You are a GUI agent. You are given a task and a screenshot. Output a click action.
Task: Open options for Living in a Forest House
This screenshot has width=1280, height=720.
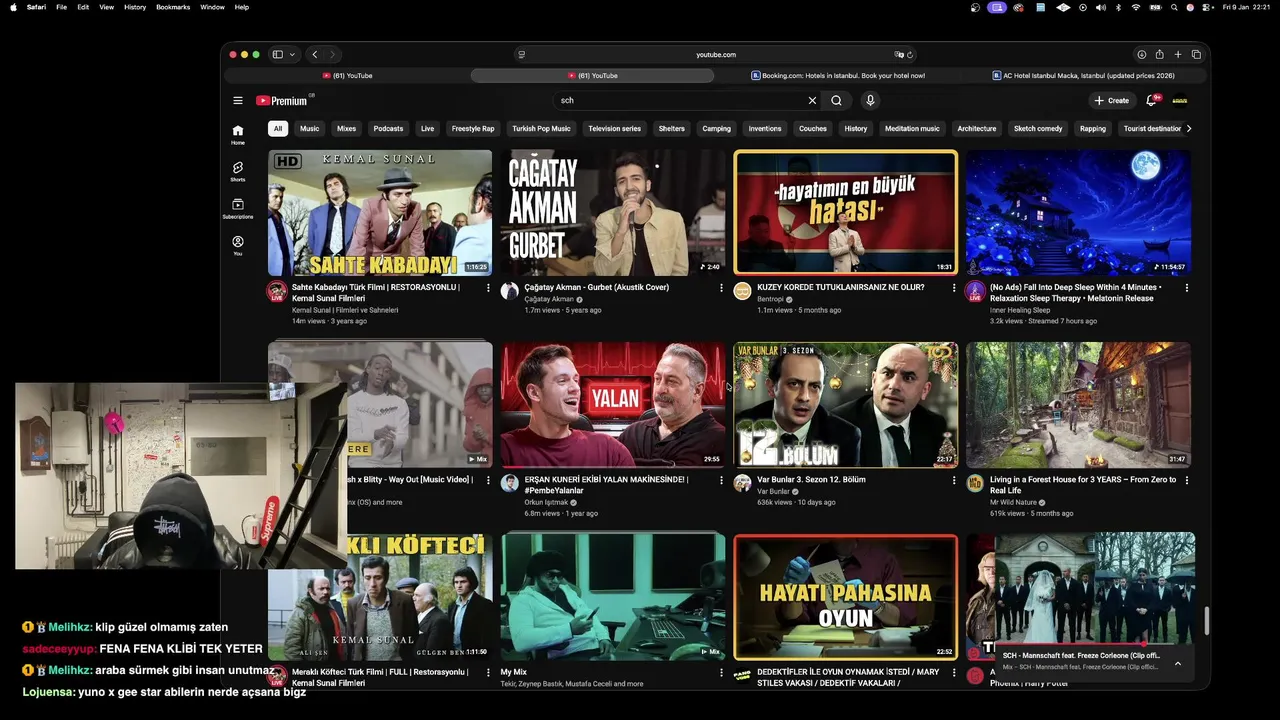click(x=1187, y=480)
